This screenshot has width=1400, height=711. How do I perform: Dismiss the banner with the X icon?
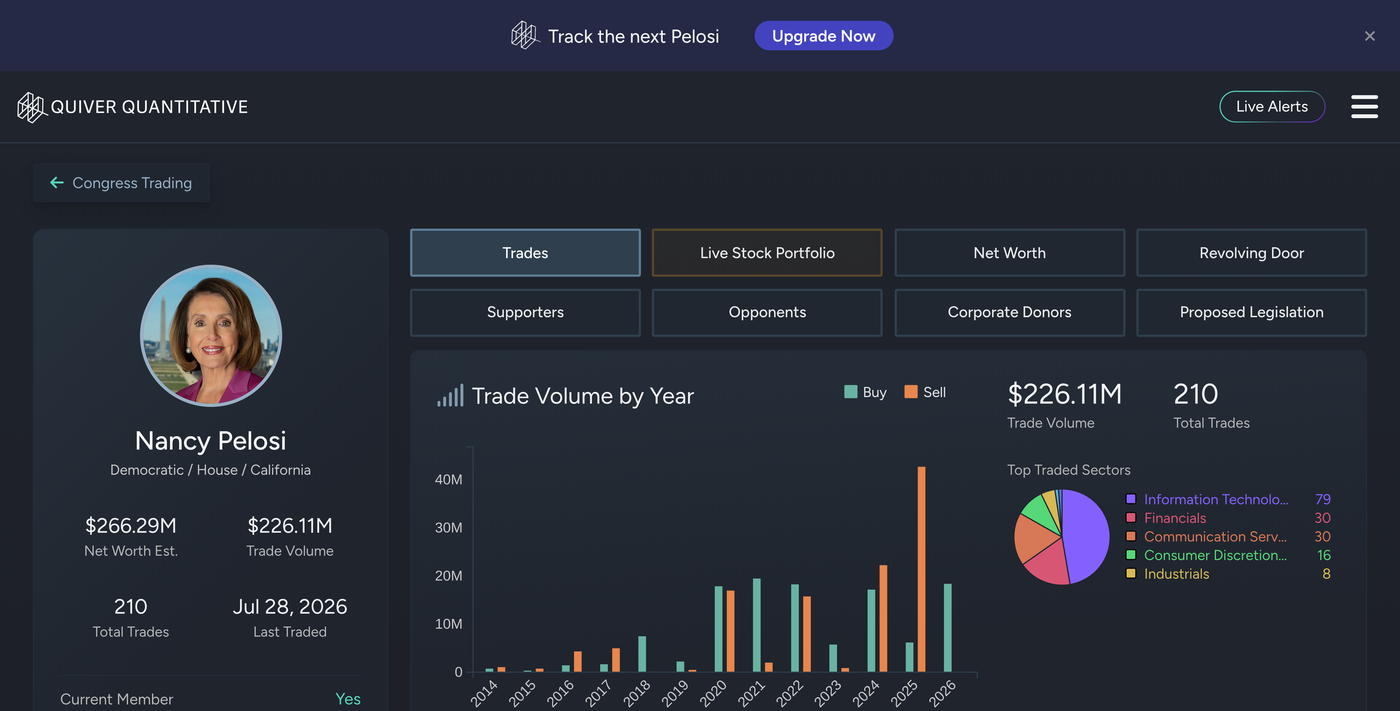[x=1370, y=36]
